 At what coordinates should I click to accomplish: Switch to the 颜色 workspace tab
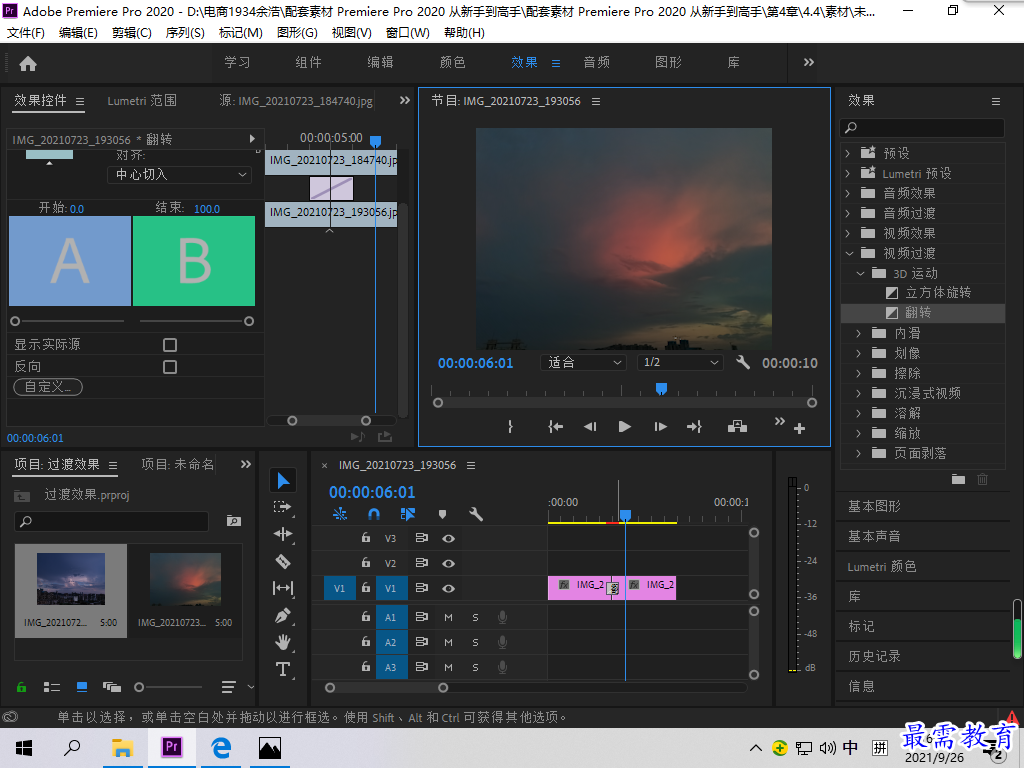tap(452, 63)
